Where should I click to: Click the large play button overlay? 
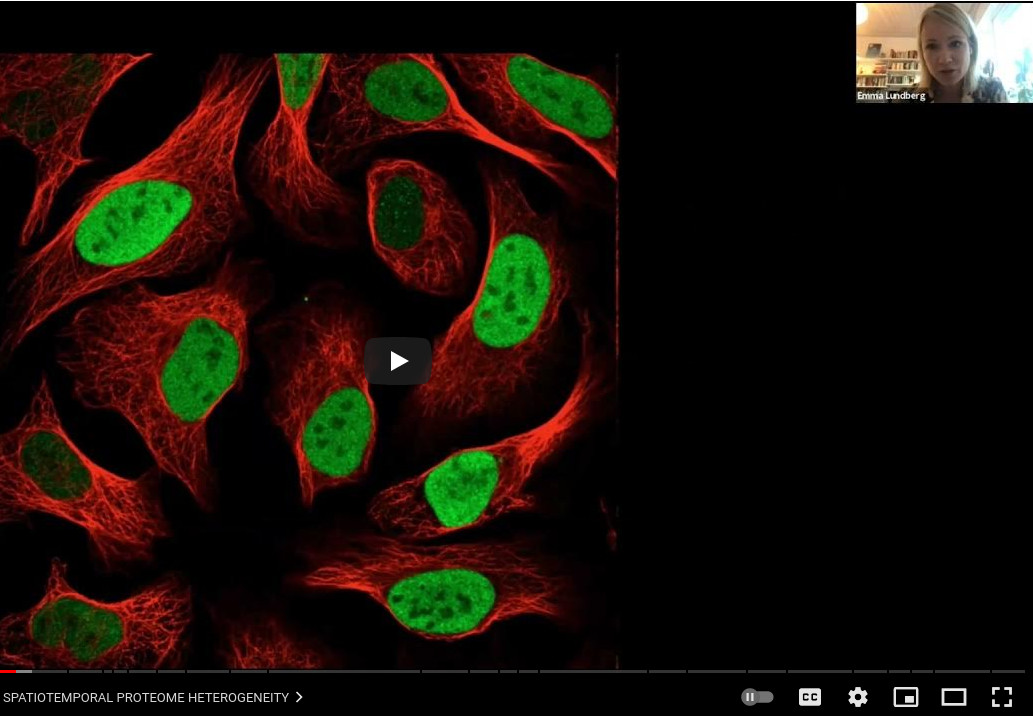click(398, 361)
